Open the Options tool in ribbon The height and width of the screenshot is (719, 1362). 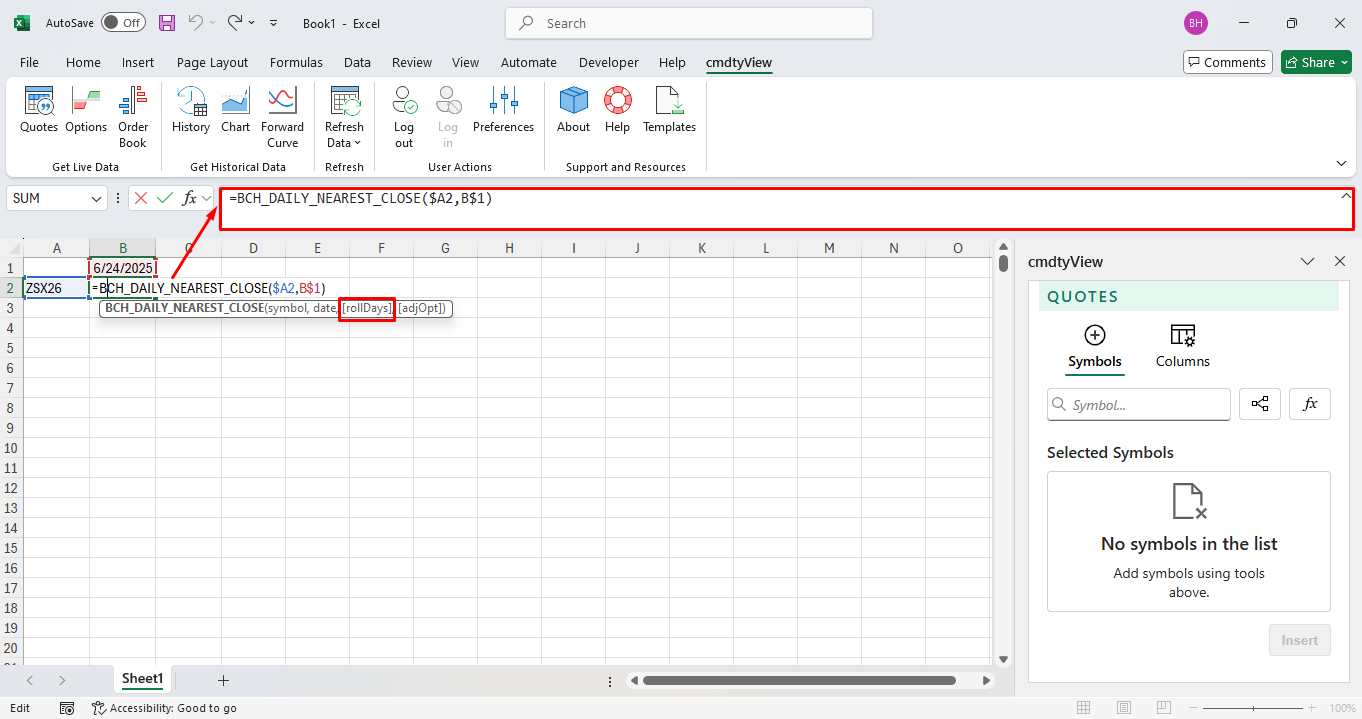(x=86, y=110)
